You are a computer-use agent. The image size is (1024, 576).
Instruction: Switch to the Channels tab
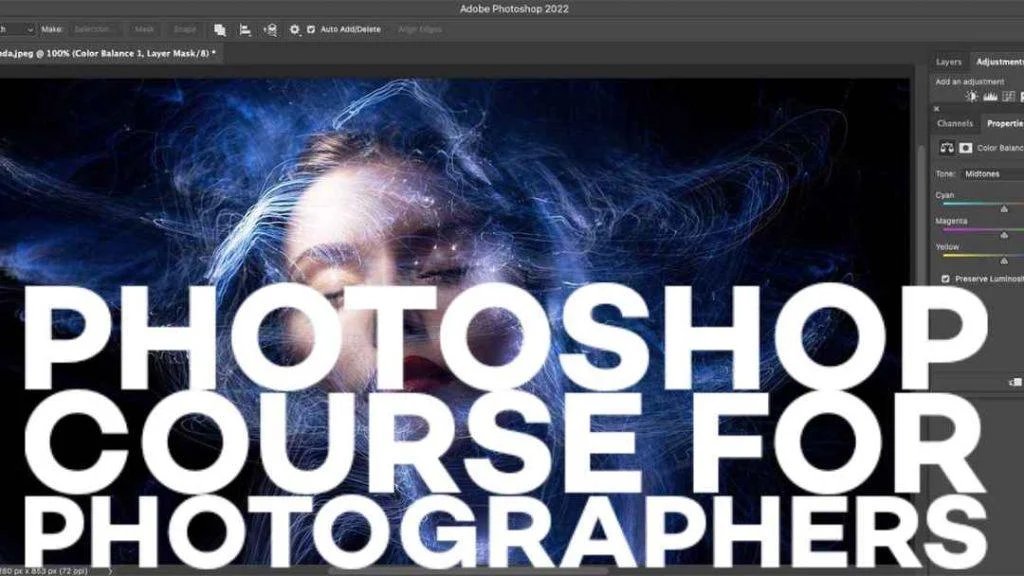pyautogui.click(x=955, y=123)
